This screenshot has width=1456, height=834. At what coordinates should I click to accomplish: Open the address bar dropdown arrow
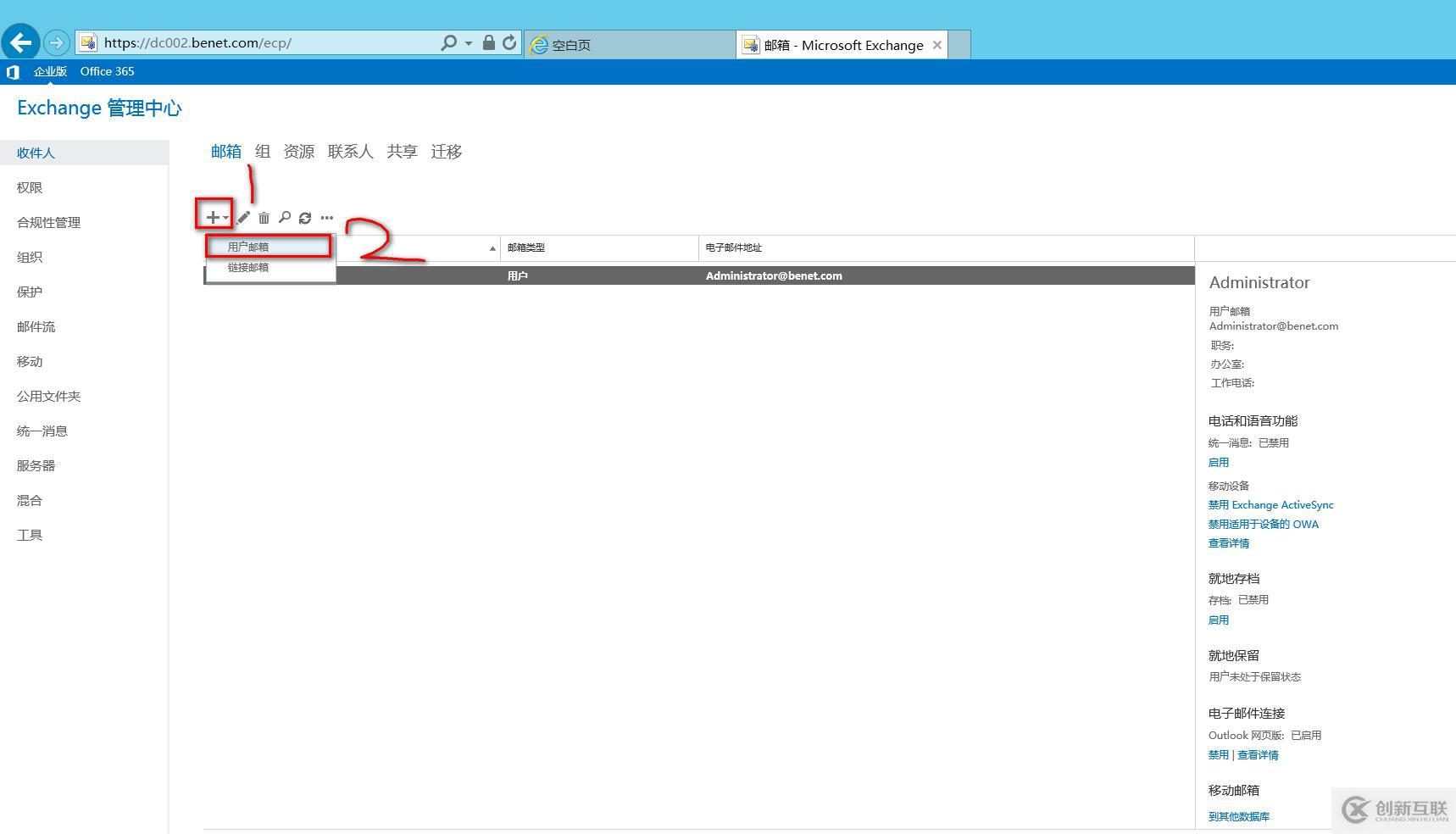[x=468, y=42]
